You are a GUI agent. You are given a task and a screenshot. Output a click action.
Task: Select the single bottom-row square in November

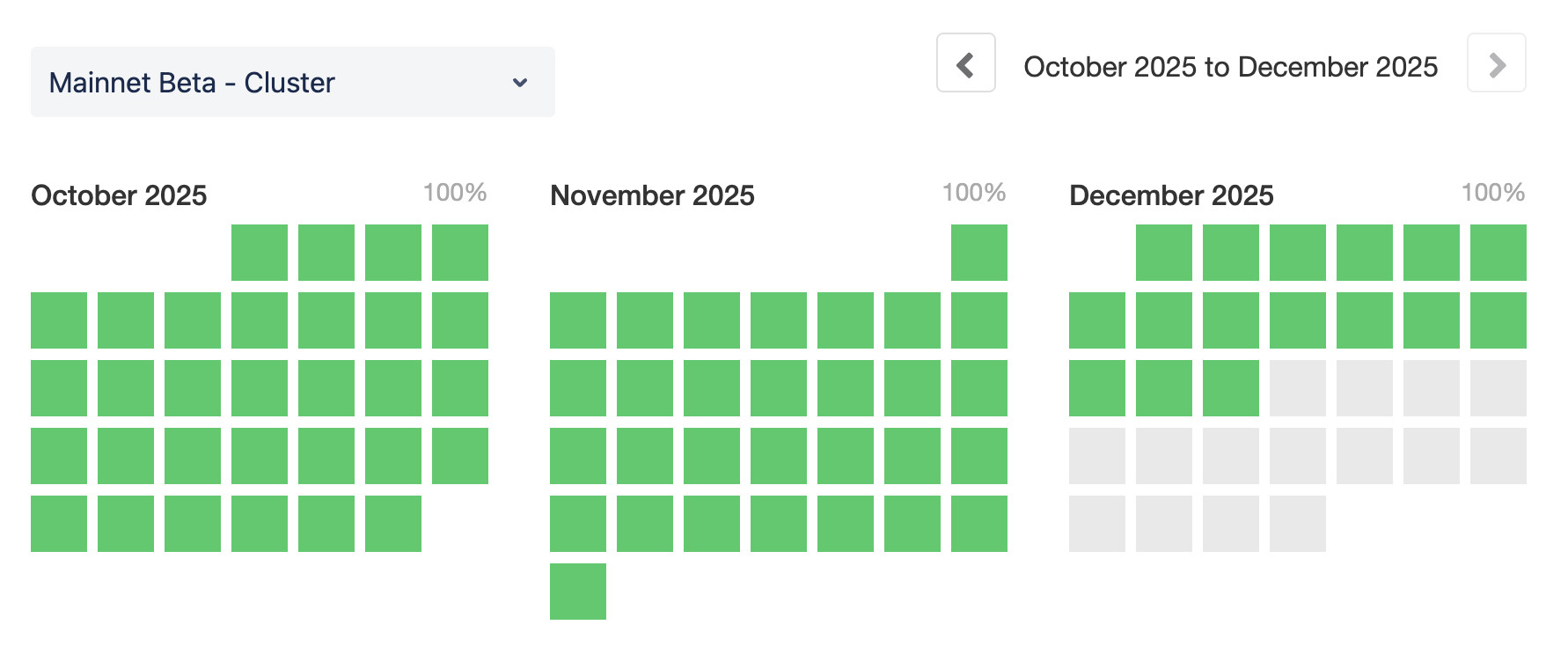click(x=578, y=592)
